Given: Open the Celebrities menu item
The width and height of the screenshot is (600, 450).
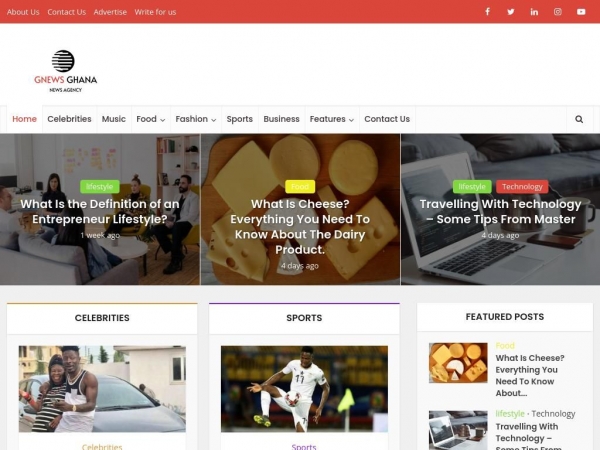Looking at the screenshot, I should [69, 119].
